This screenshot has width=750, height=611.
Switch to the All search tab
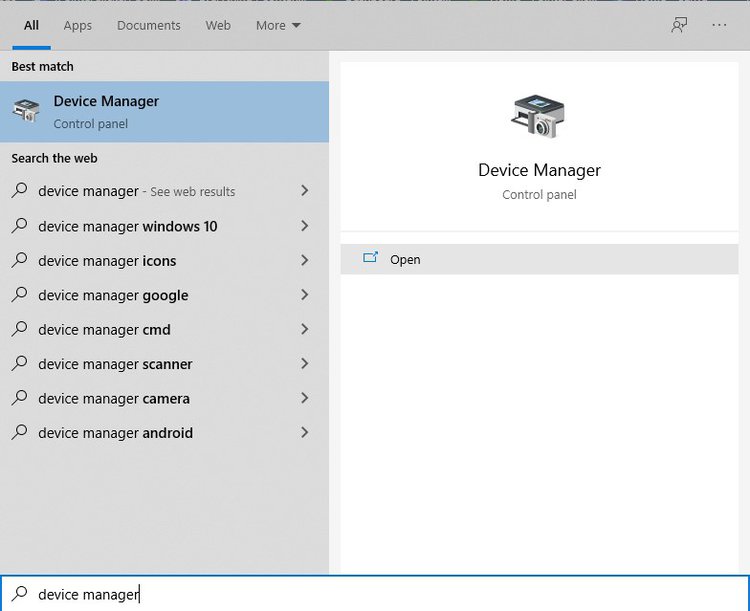pos(31,25)
